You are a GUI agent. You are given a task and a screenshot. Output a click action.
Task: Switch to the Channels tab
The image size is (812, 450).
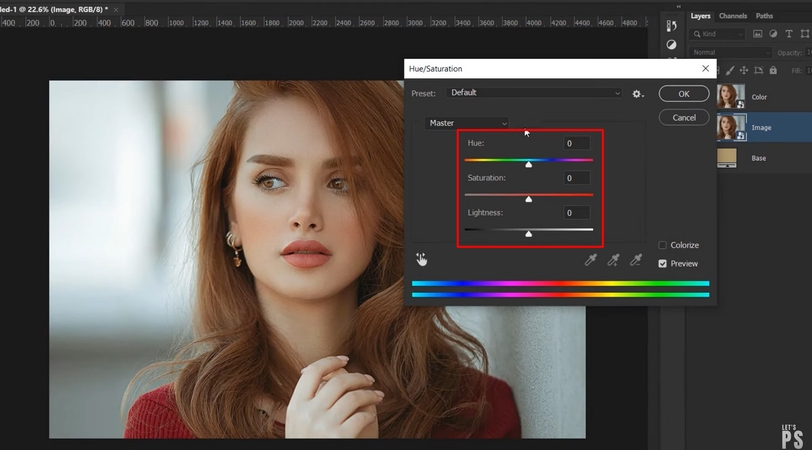click(733, 16)
